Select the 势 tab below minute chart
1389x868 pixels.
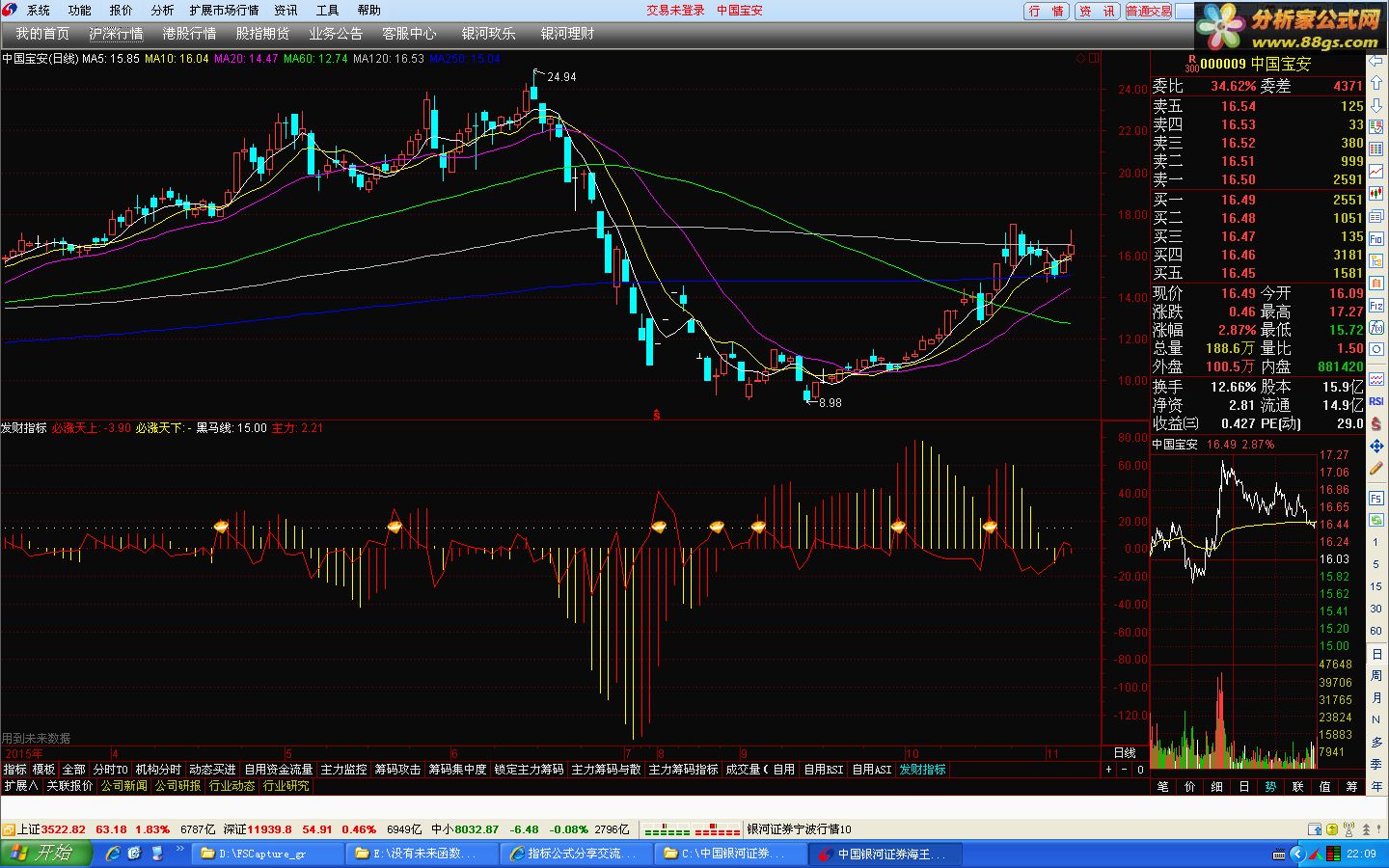tap(1270, 787)
